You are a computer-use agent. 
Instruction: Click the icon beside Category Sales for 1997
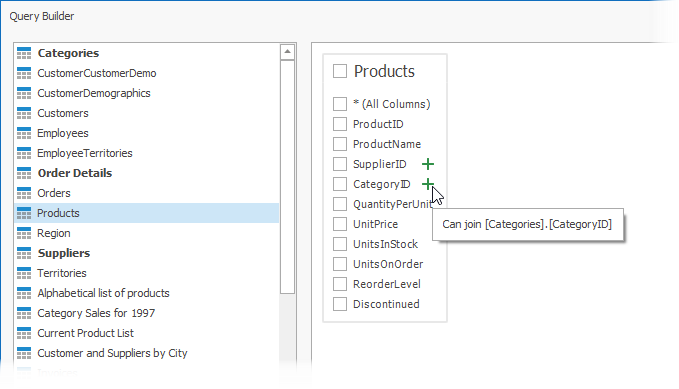pos(24,313)
